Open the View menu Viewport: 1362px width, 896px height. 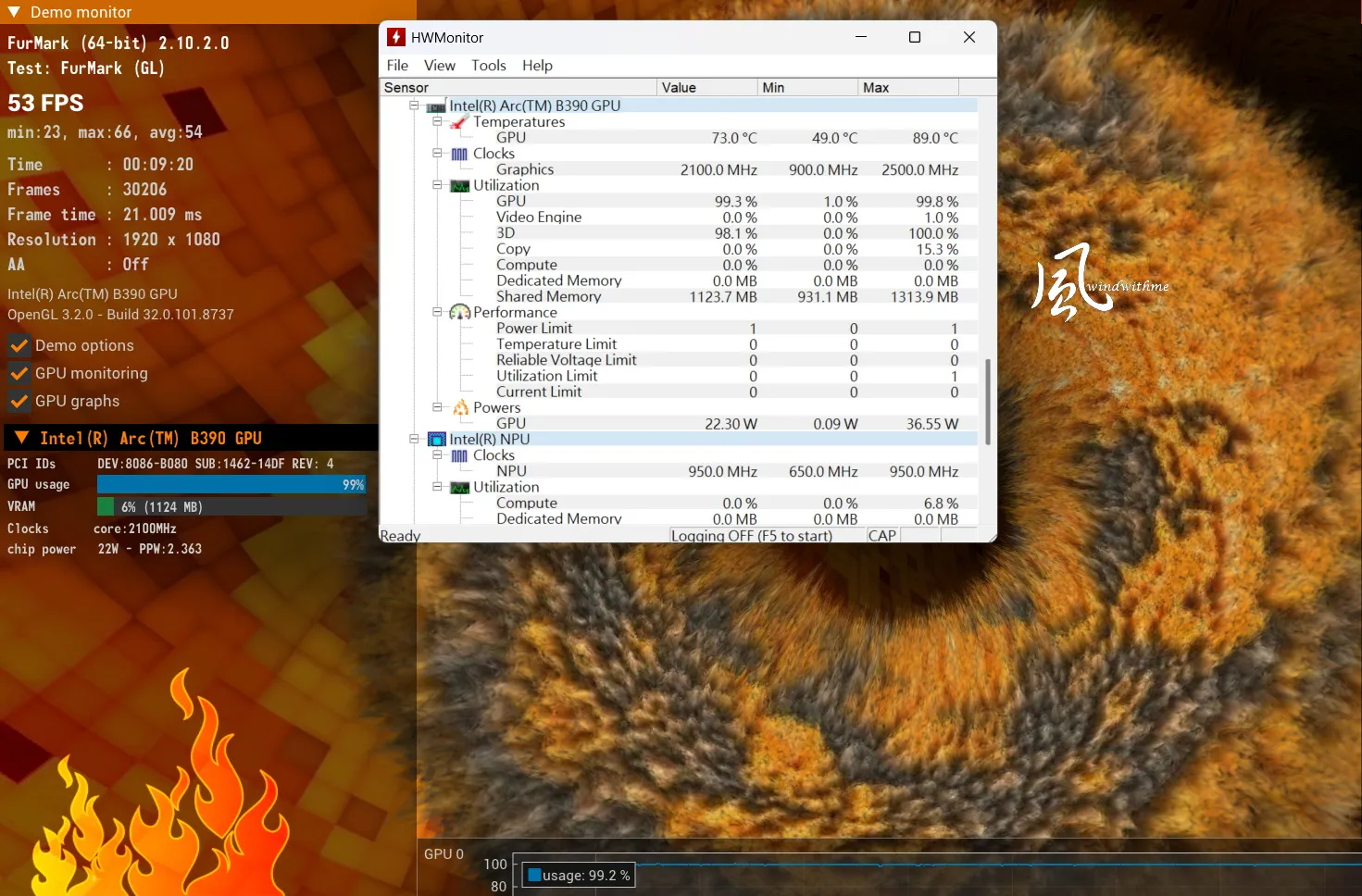tap(440, 66)
